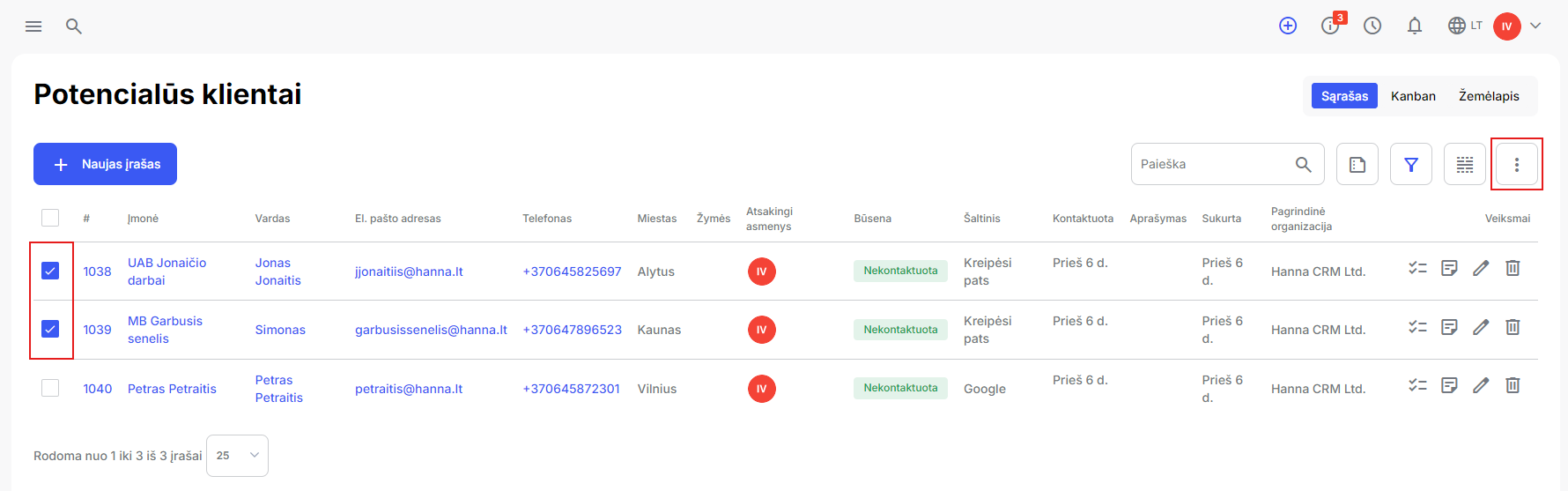Create a new record with Naujas įrašas
Image resolution: width=1568 pixels, height=491 pixels.
tap(105, 164)
